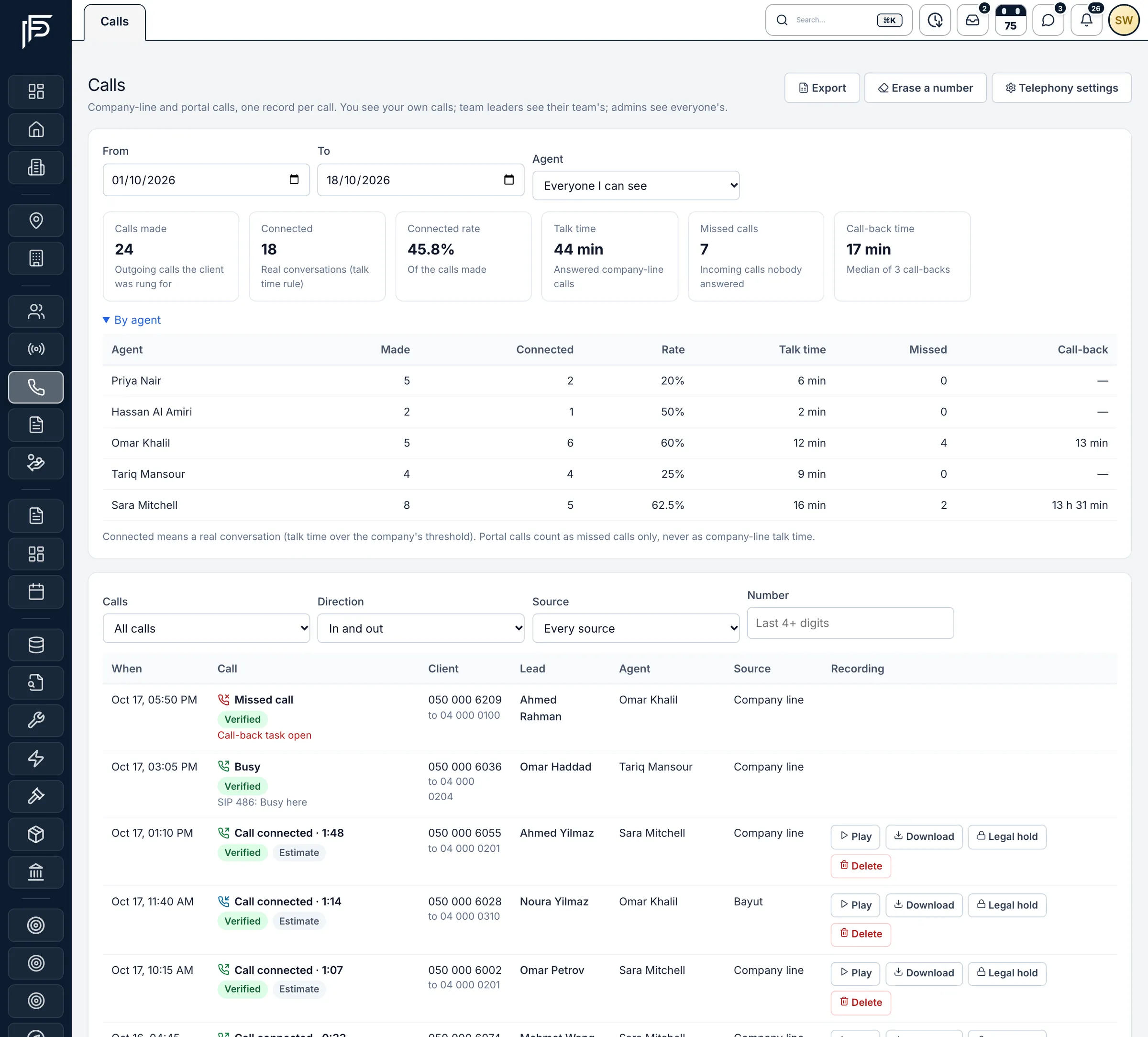Open the inbox tray icon with badge 2
This screenshot has height=1037, width=1148.
tap(972, 20)
